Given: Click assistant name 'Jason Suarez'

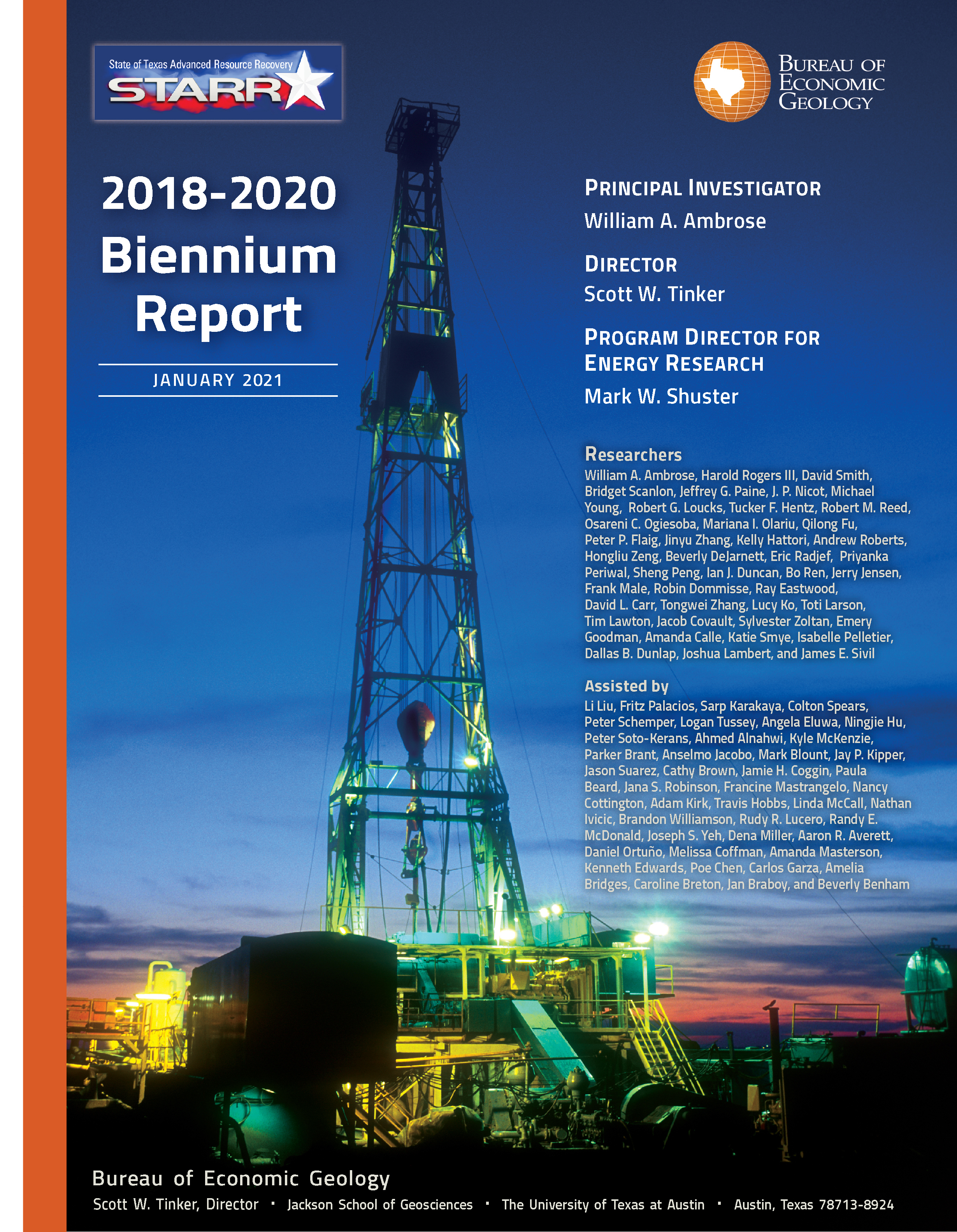Looking at the screenshot, I should coord(620,771).
